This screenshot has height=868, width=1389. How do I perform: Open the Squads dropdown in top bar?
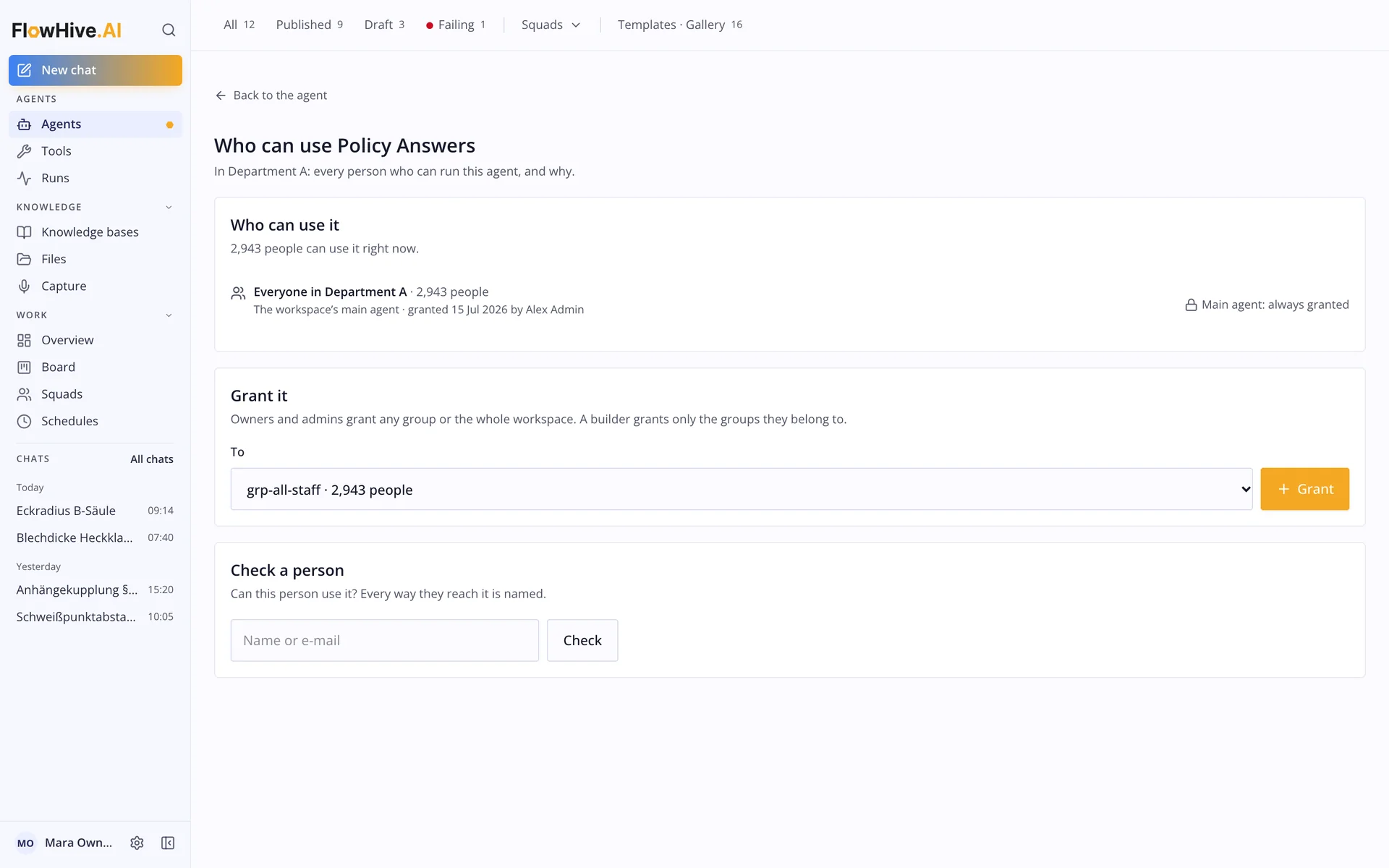point(551,25)
